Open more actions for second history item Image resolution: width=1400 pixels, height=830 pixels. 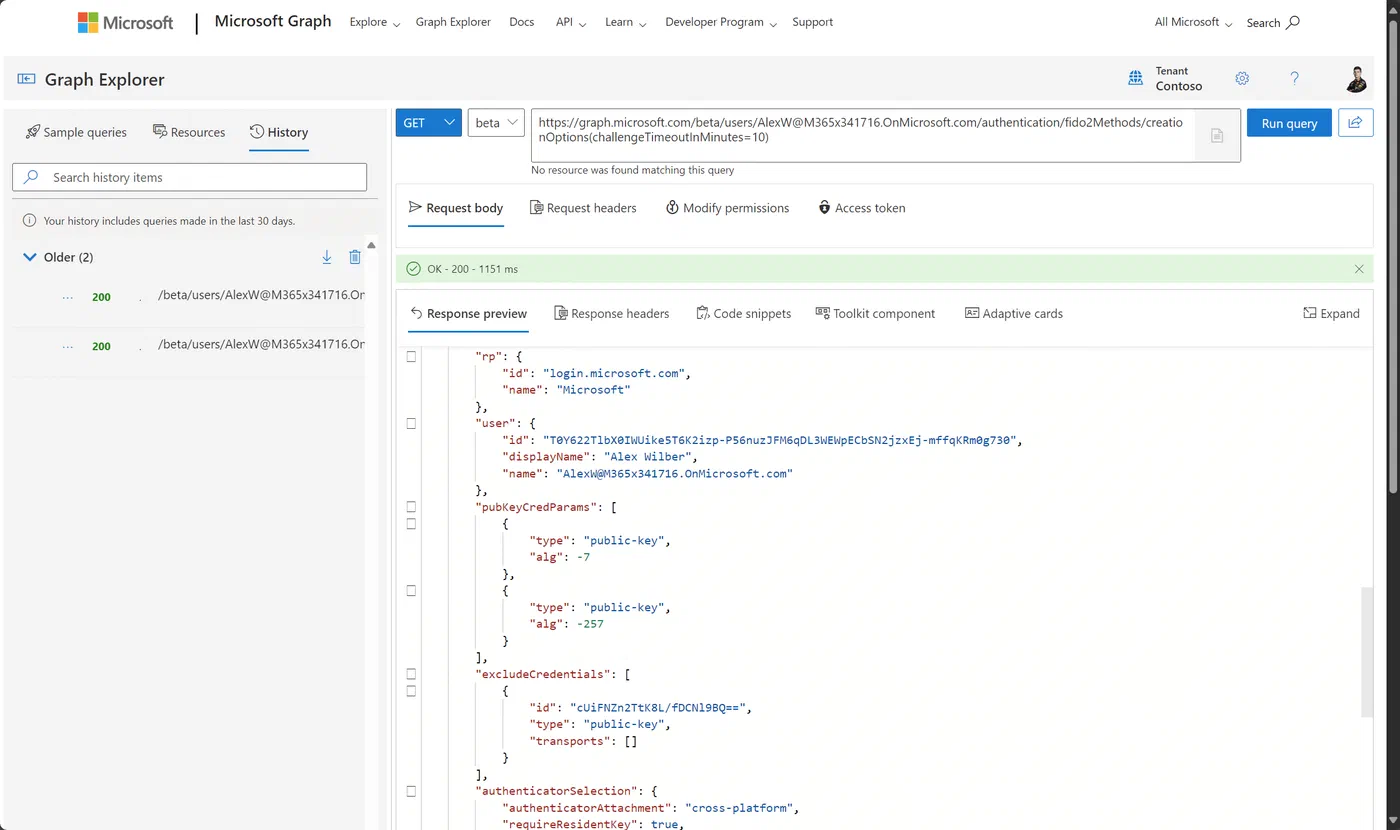tap(68, 346)
